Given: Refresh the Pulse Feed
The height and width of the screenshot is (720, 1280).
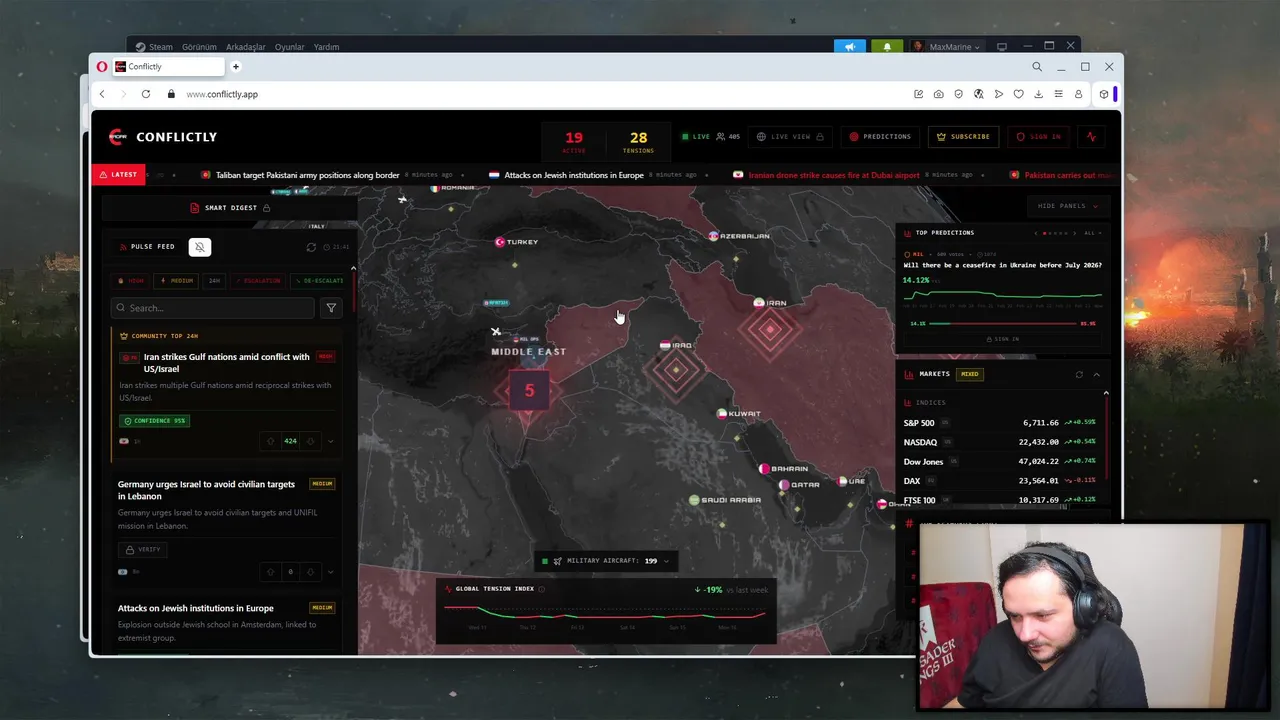Looking at the screenshot, I should (311, 247).
